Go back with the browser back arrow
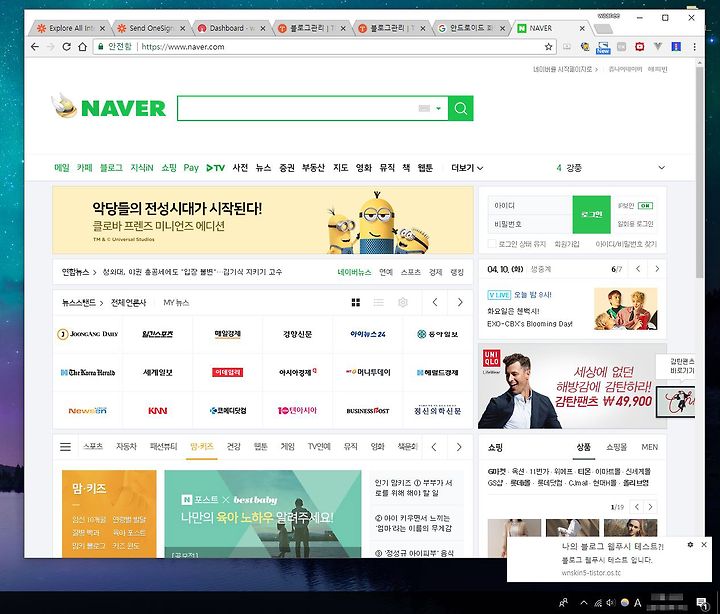 (x=35, y=46)
